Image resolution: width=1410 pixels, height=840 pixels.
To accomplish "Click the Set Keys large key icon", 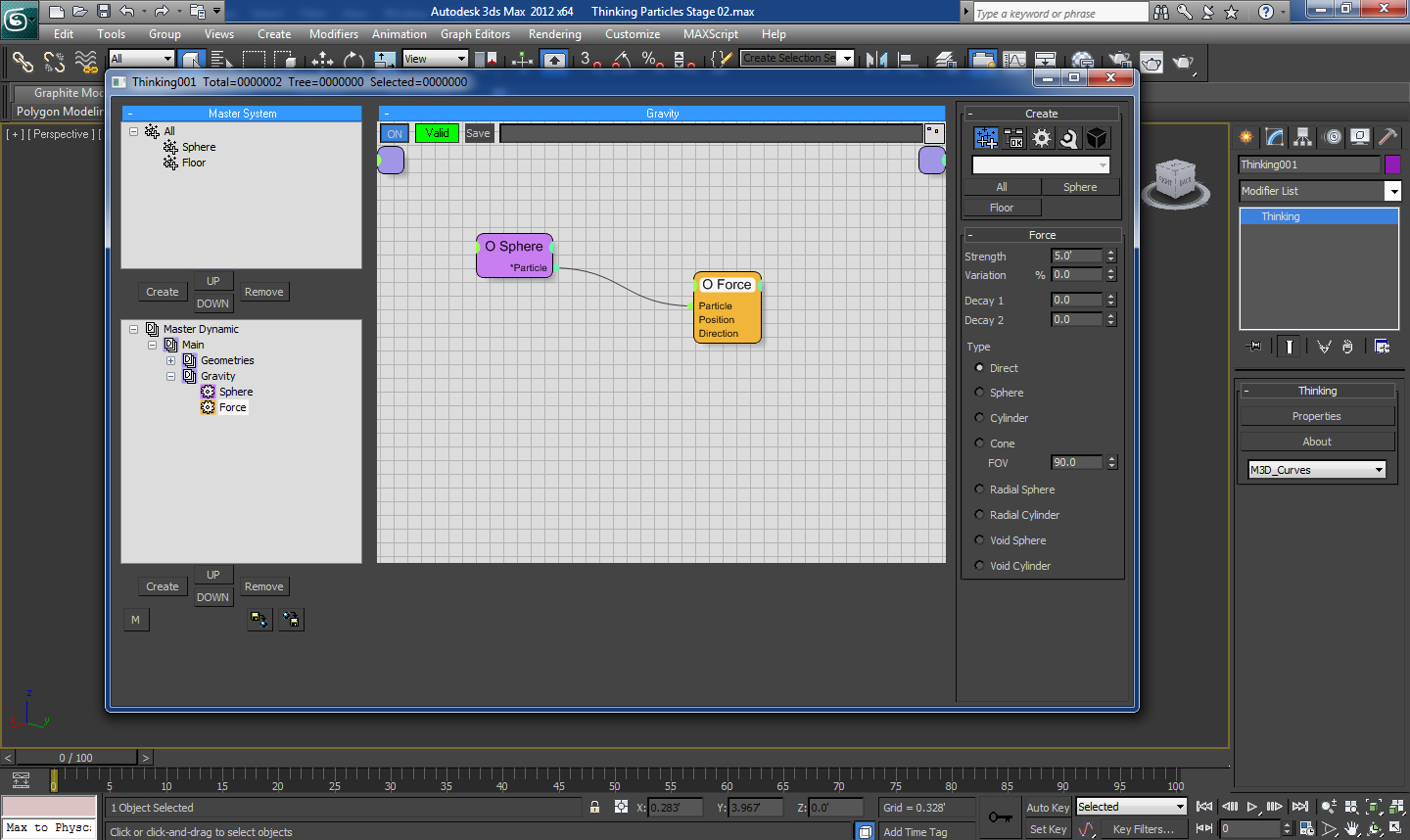I will point(1000,817).
